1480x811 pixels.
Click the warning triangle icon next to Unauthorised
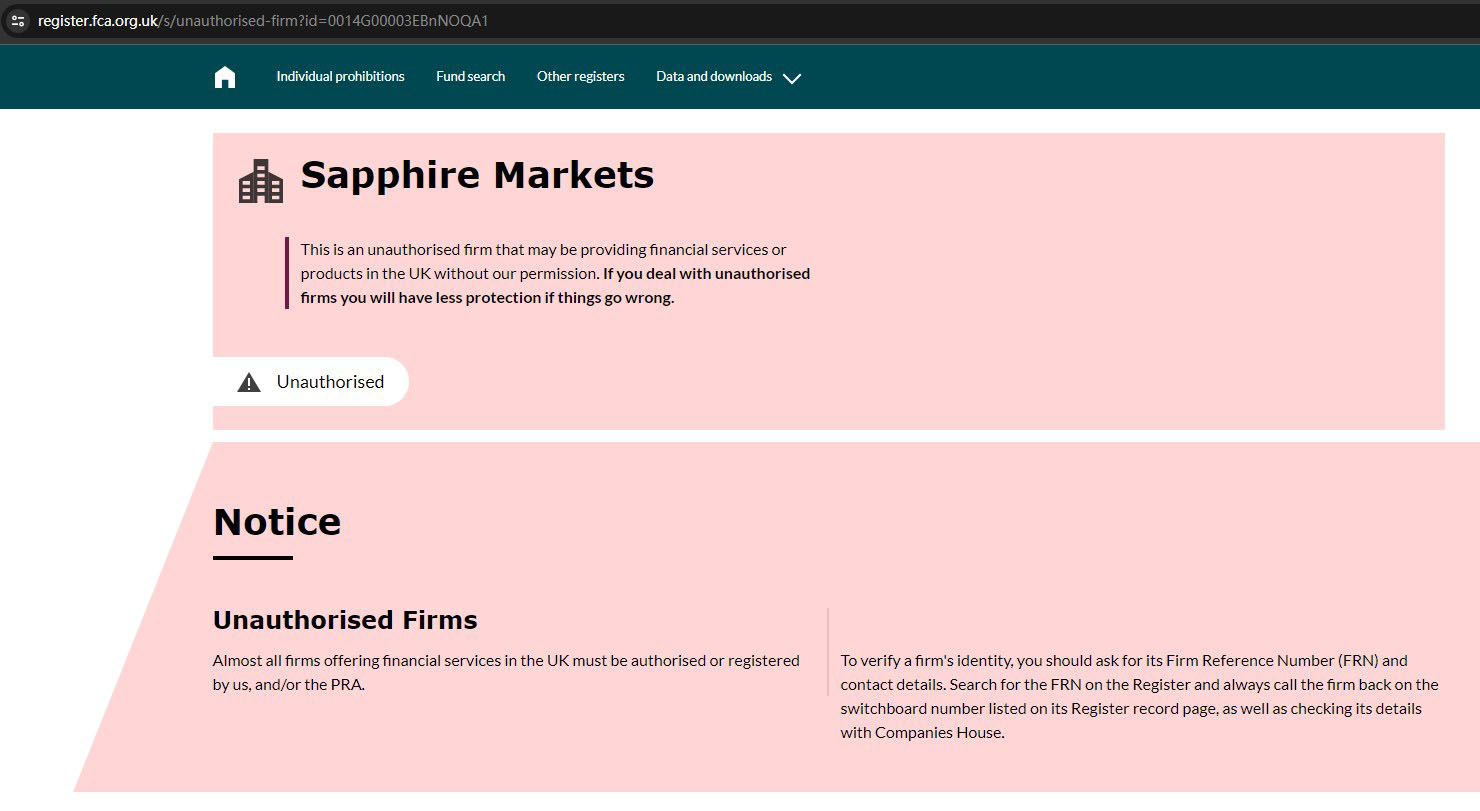click(249, 382)
